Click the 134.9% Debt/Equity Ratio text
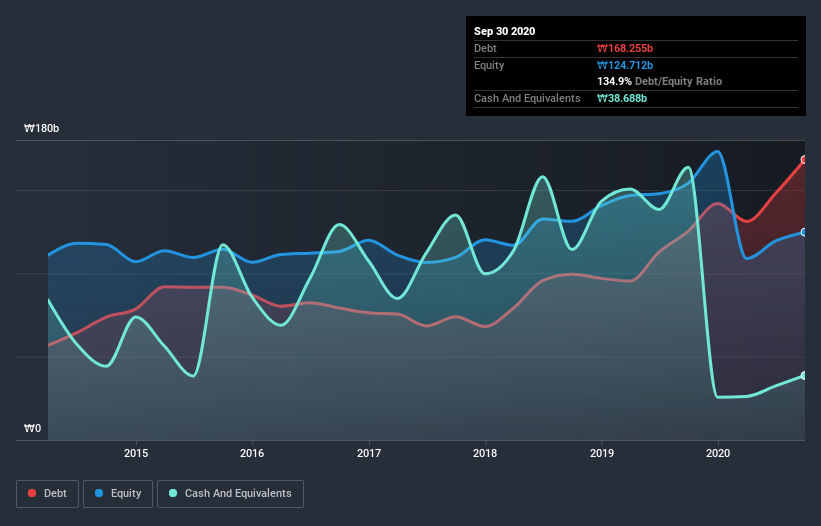The height and width of the screenshot is (526, 821). (659, 81)
